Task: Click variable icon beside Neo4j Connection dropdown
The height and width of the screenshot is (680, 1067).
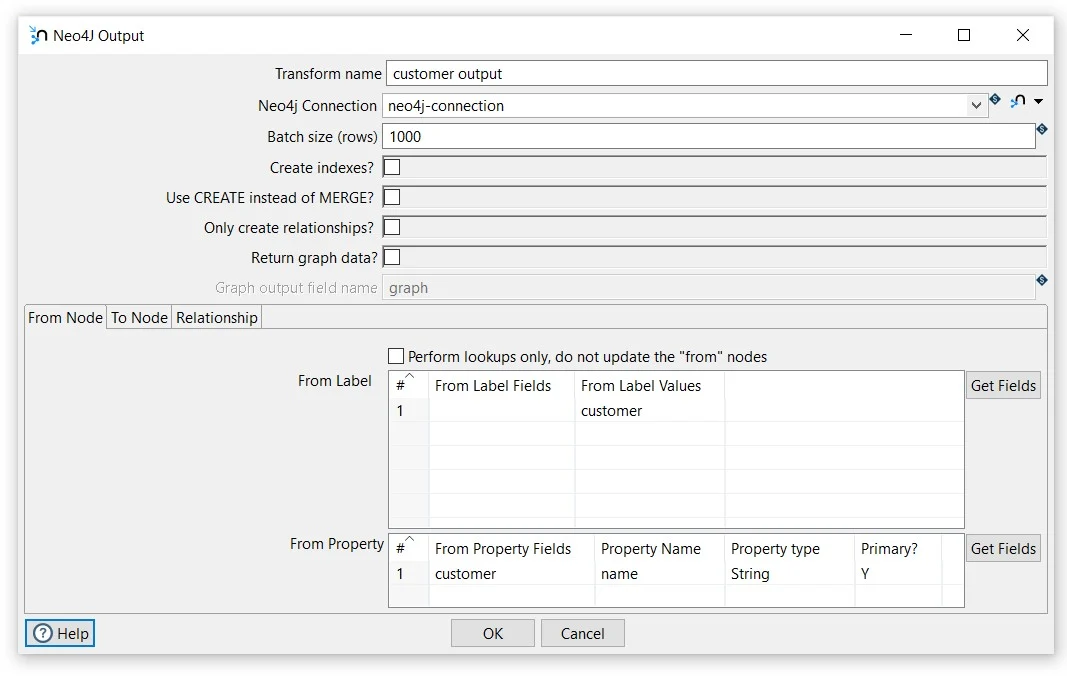Action: pyautogui.click(x=995, y=100)
